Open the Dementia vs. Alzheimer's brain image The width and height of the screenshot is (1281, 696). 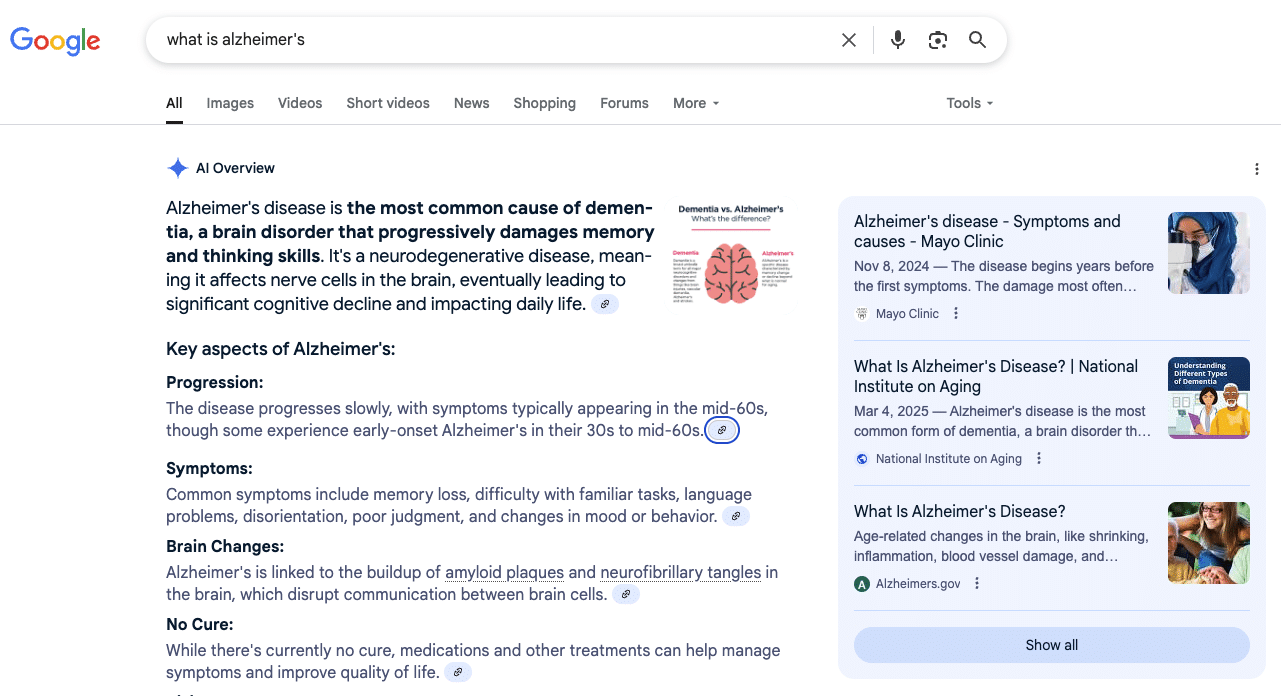(x=731, y=254)
